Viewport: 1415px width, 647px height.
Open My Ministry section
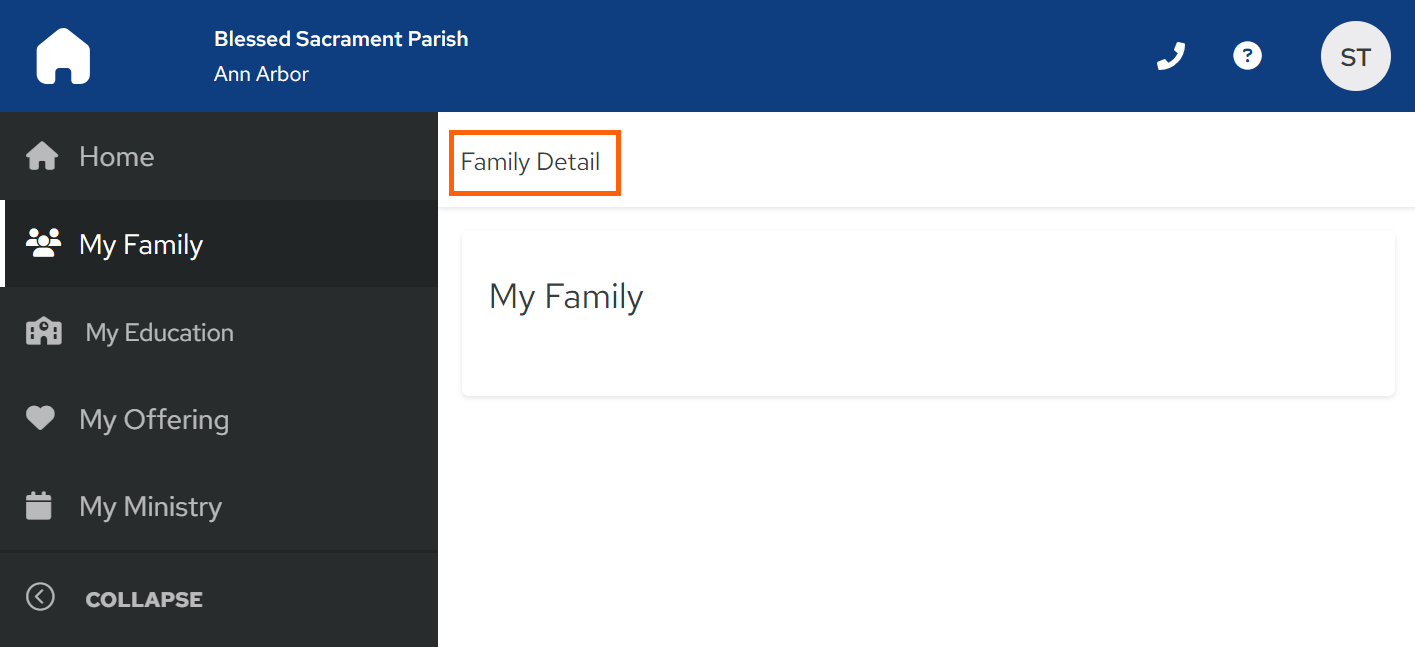pos(219,506)
